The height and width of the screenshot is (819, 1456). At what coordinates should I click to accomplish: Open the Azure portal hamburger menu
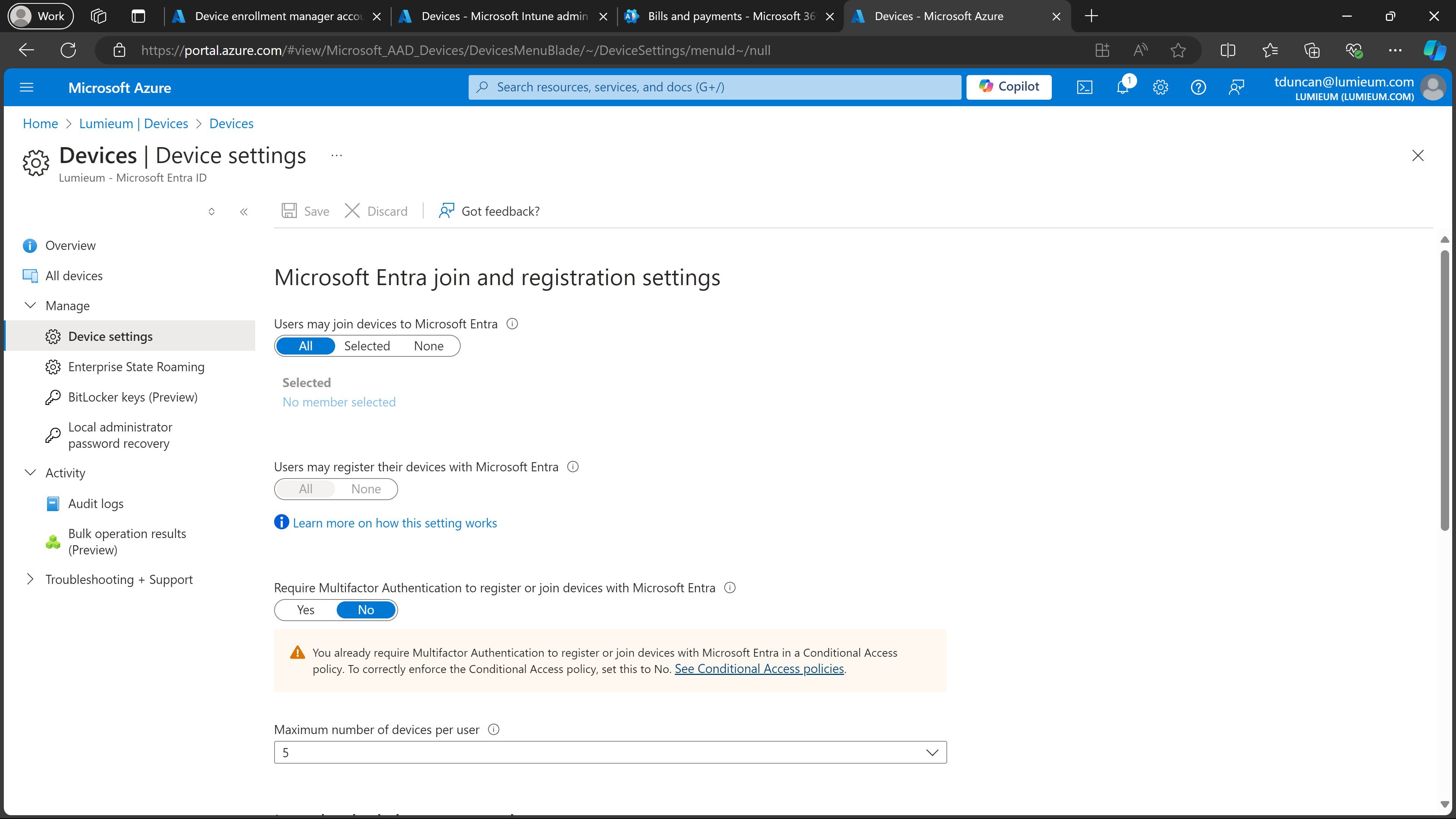pyautogui.click(x=27, y=87)
